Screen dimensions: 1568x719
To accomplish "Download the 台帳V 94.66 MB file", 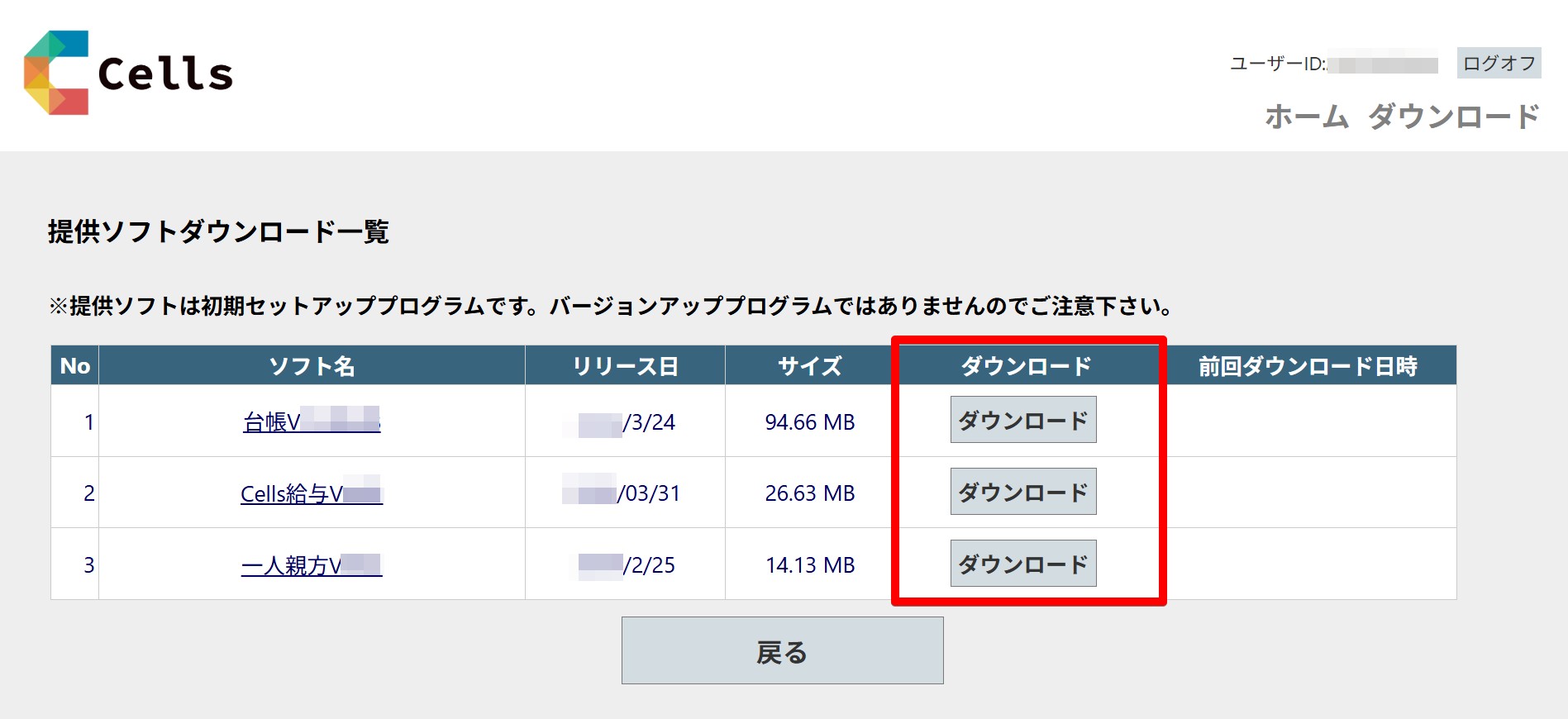I will (1023, 420).
